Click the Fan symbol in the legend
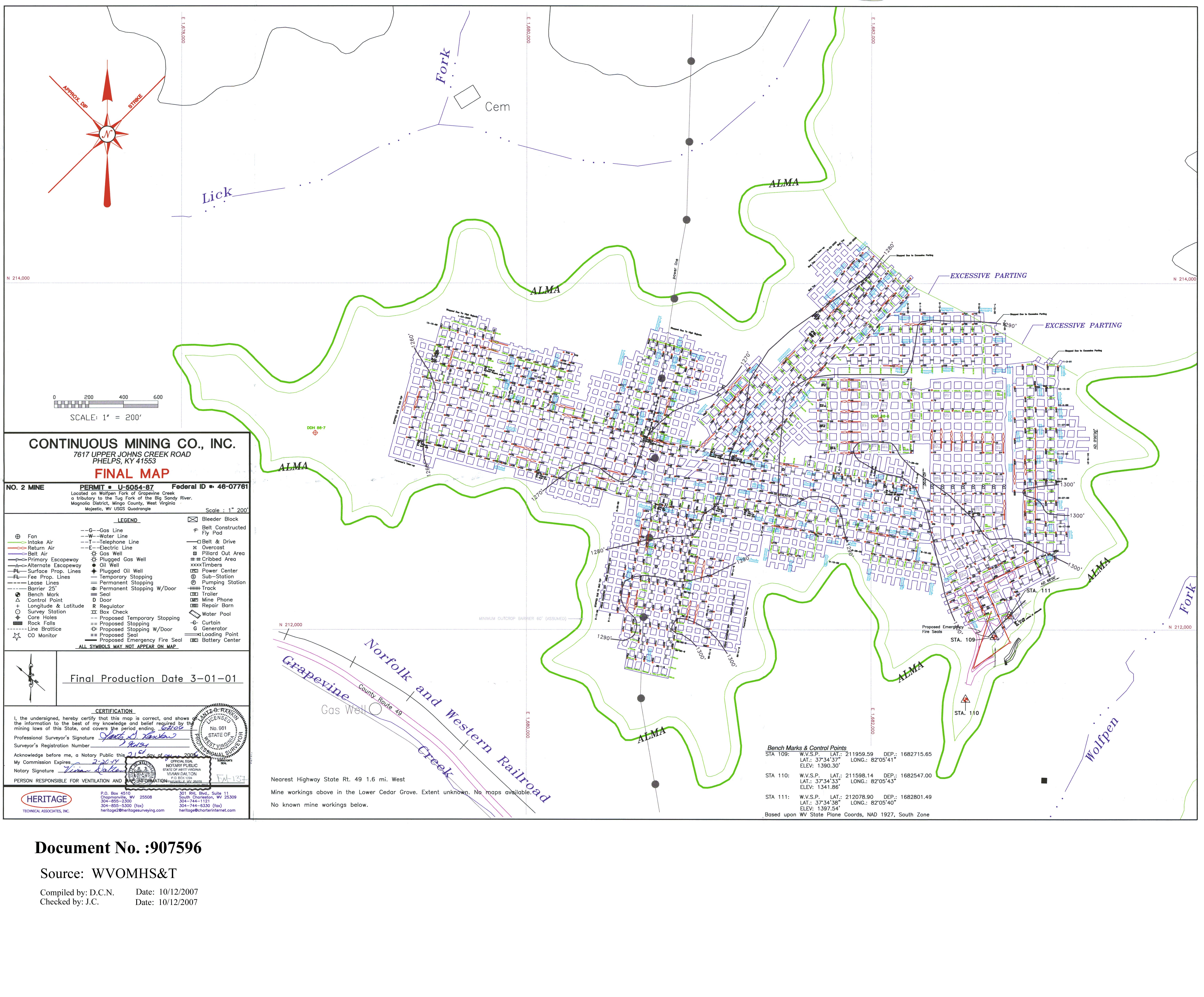The width and height of the screenshot is (1204, 997). (x=18, y=536)
